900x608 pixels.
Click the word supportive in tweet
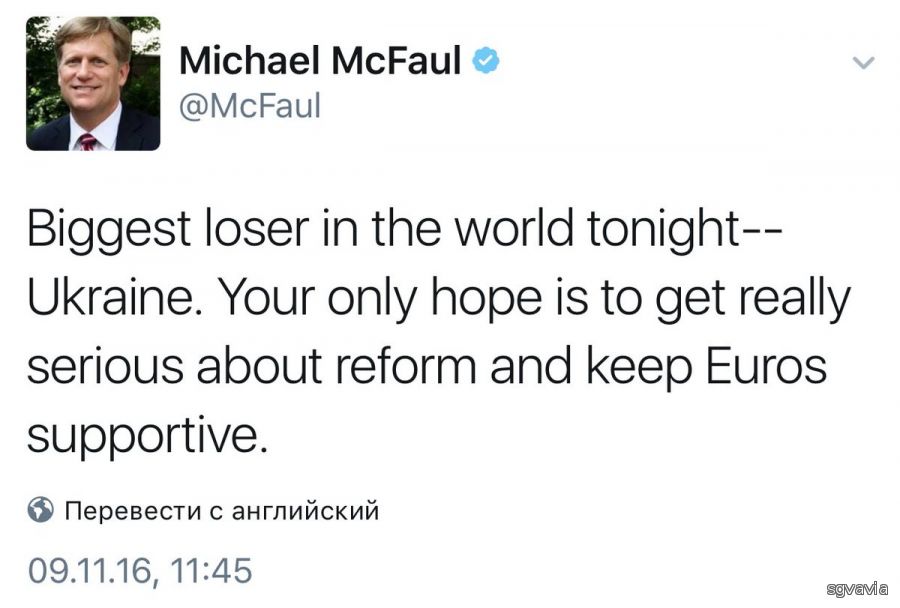point(148,437)
